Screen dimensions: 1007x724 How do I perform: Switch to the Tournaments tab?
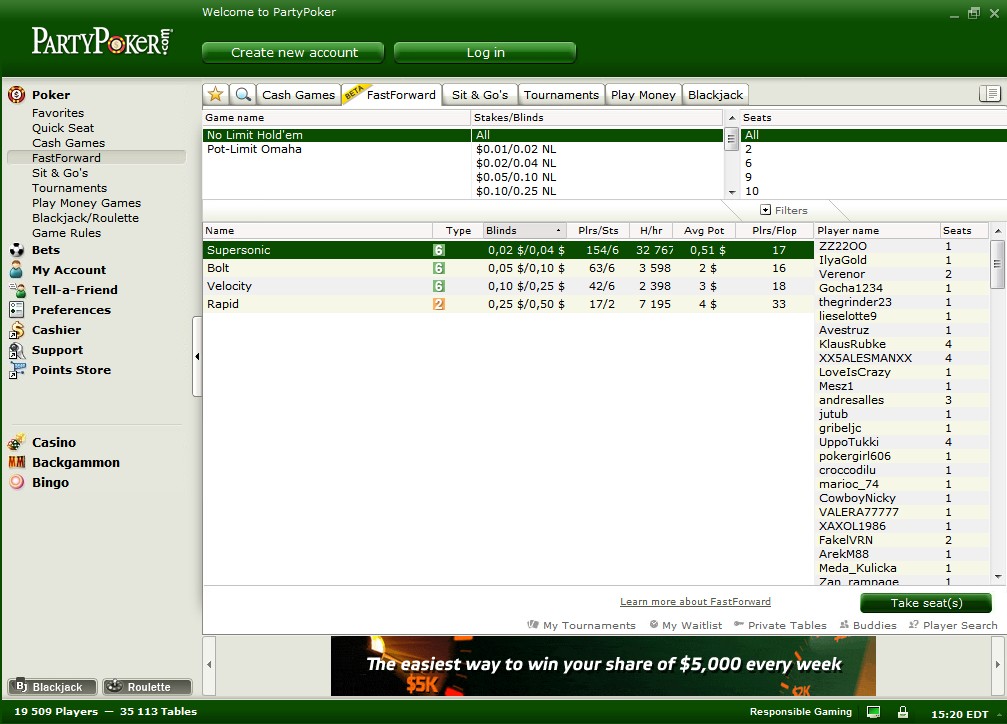click(561, 94)
